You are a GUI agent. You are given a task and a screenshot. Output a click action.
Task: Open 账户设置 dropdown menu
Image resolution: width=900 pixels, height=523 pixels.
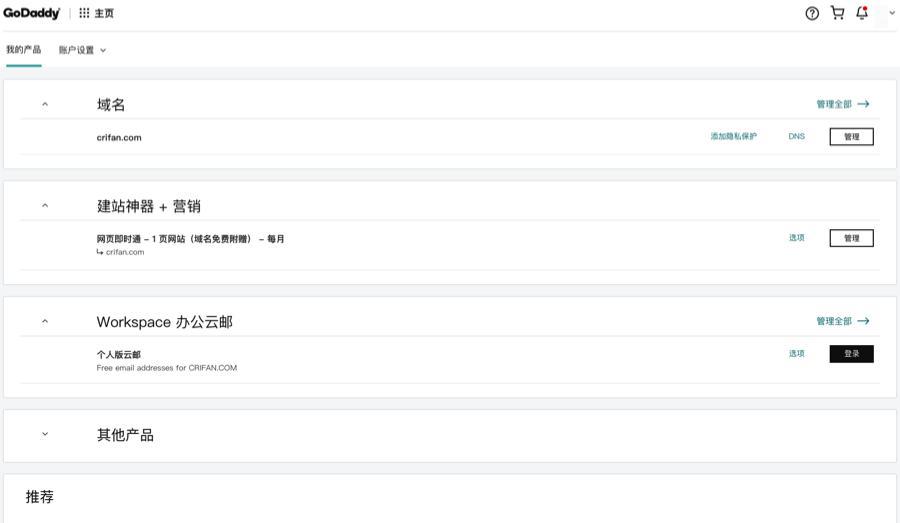(x=82, y=50)
